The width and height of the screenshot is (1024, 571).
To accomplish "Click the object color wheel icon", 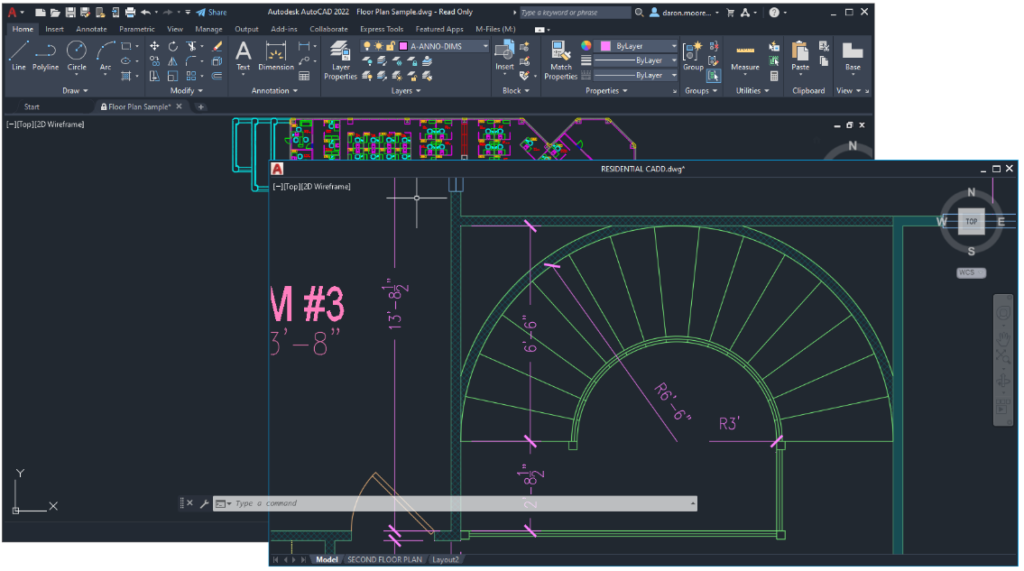I will 586,45.
